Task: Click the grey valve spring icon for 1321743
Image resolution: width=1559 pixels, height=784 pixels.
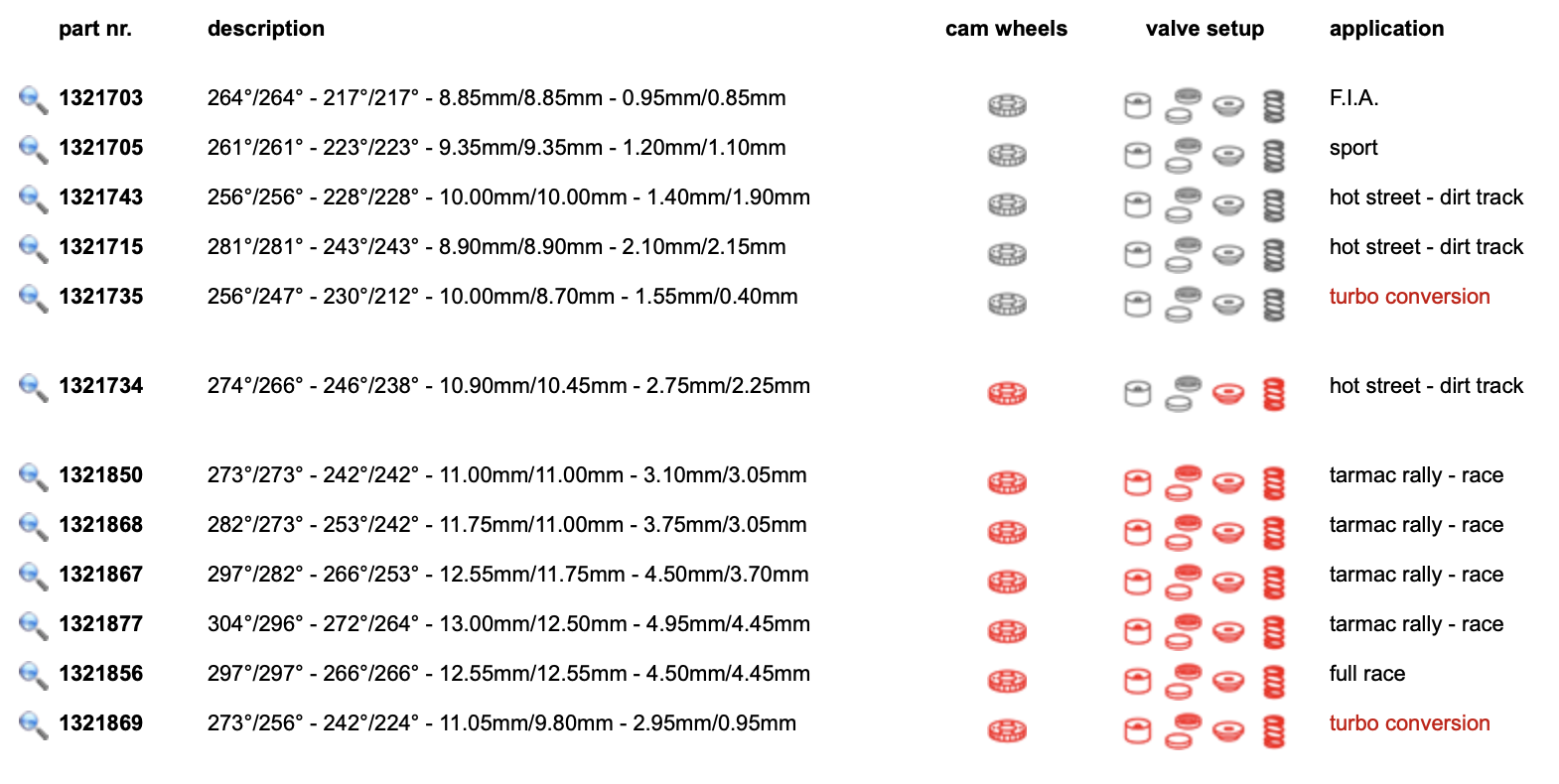Action: point(1273,204)
